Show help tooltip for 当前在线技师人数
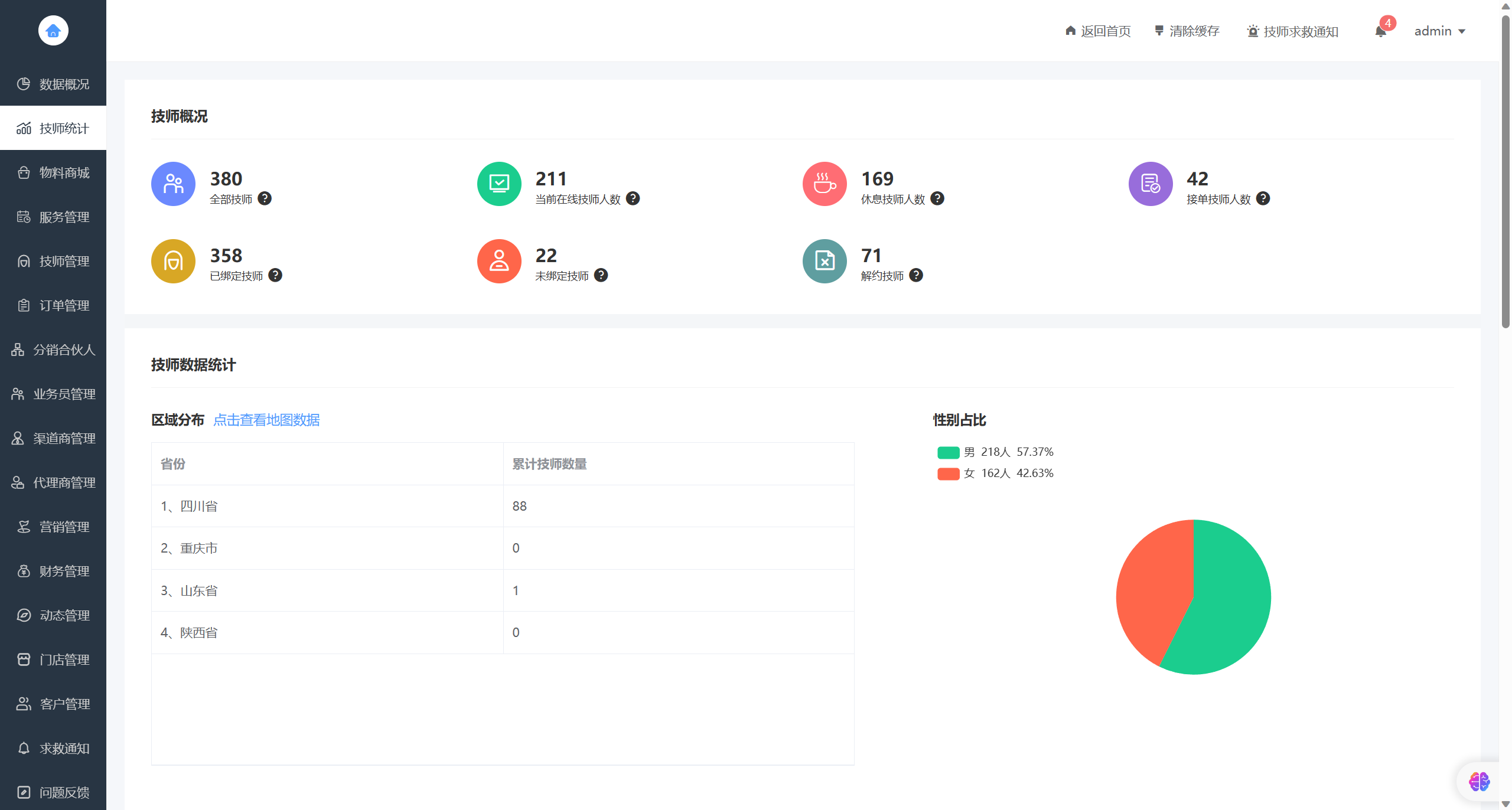Viewport: 1512px width, 810px height. pos(633,198)
